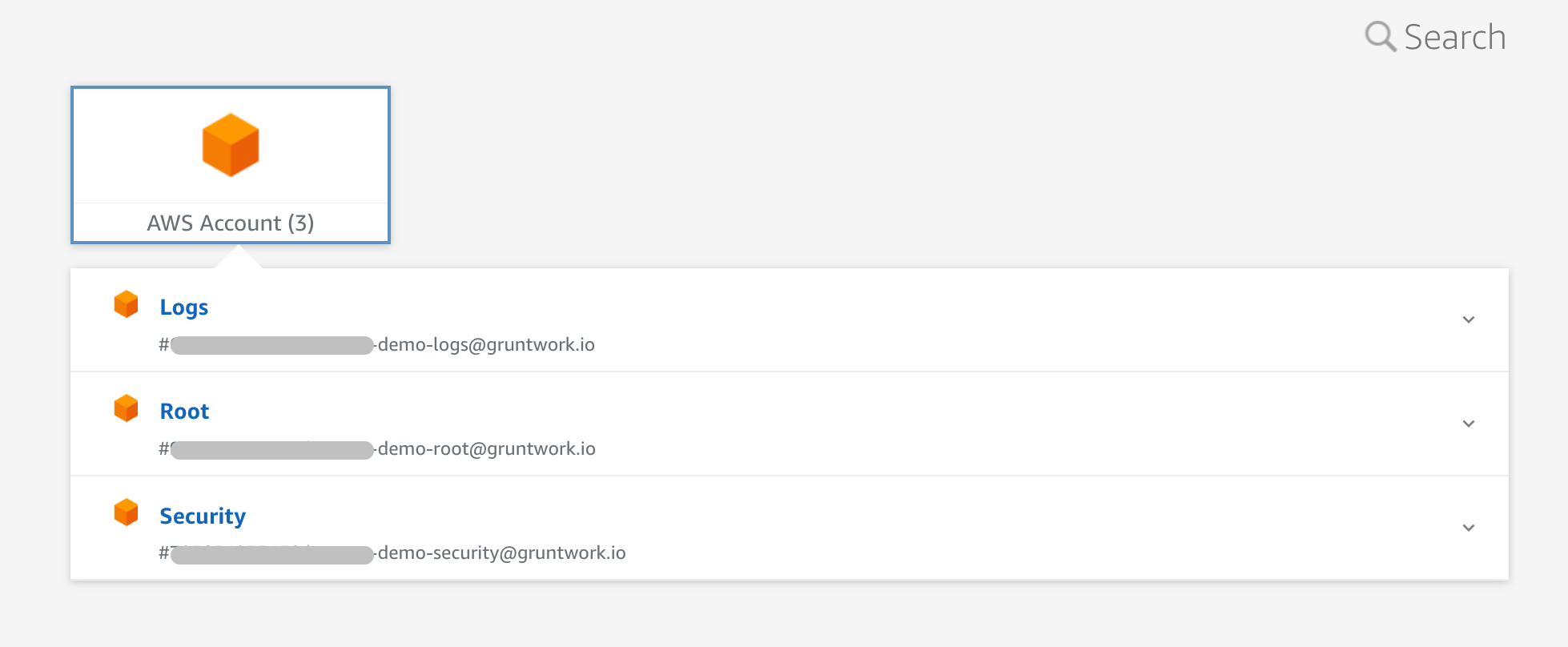Image resolution: width=1568 pixels, height=647 pixels.
Task: Open the Root account link
Action: click(x=184, y=410)
